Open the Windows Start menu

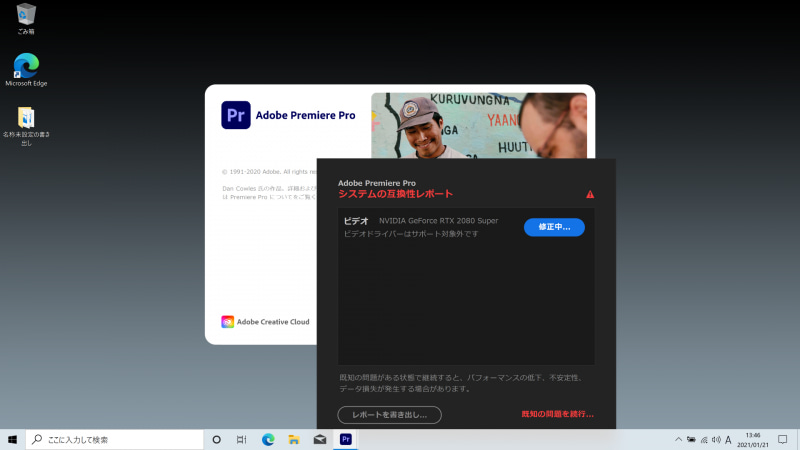point(12,439)
